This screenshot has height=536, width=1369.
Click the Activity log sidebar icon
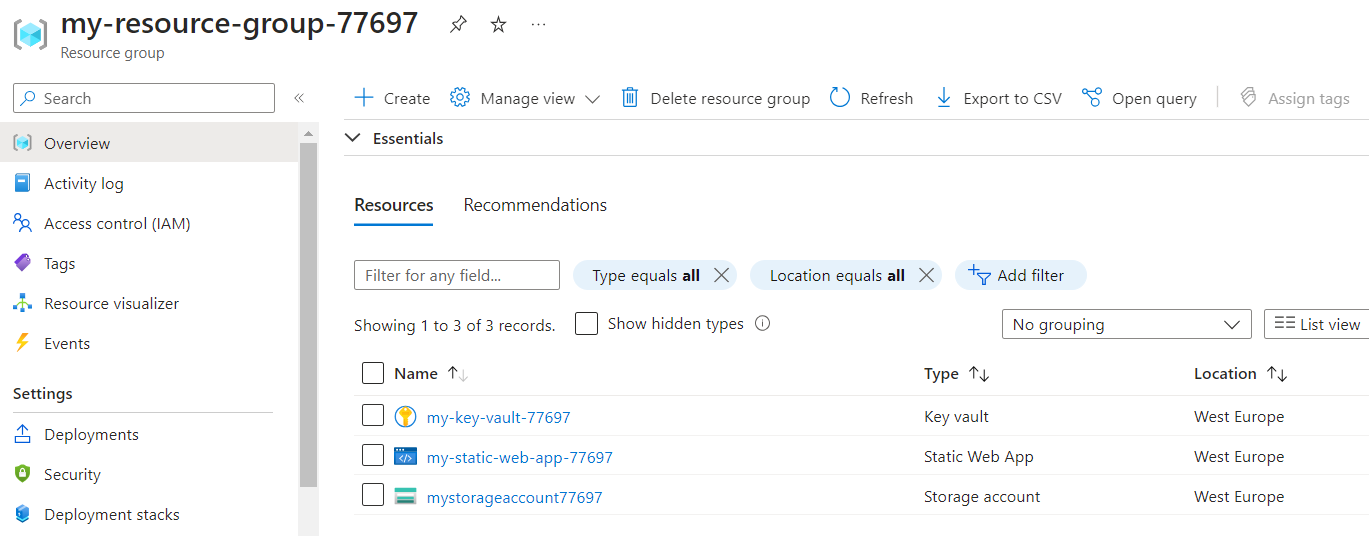(23, 183)
